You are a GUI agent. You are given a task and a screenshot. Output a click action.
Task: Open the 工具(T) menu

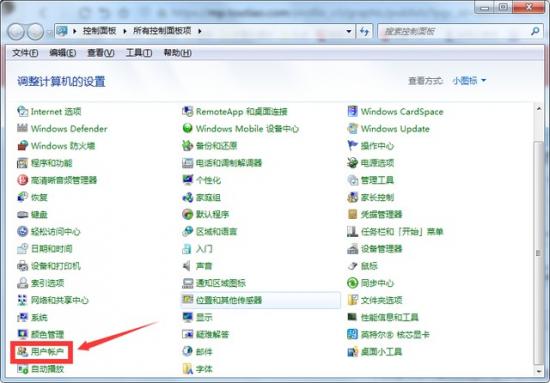tap(139, 53)
